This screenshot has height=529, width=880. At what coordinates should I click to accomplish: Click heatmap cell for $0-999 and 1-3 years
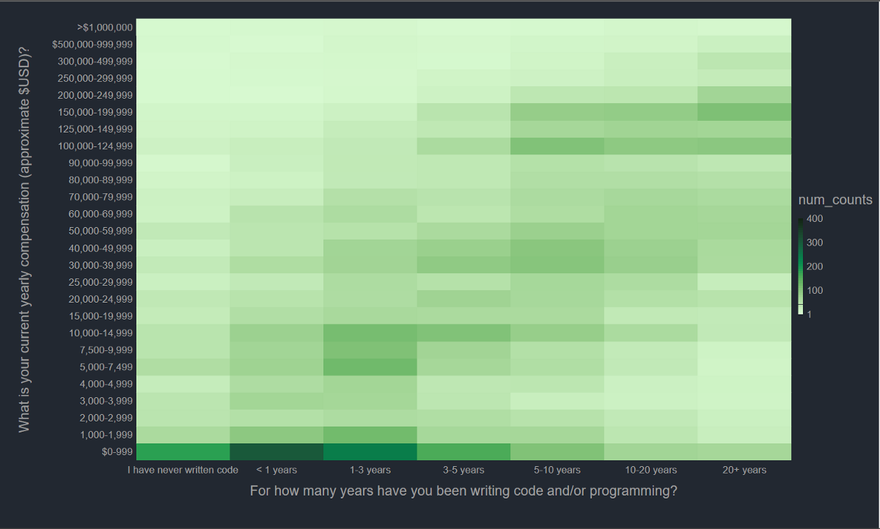pos(370,451)
